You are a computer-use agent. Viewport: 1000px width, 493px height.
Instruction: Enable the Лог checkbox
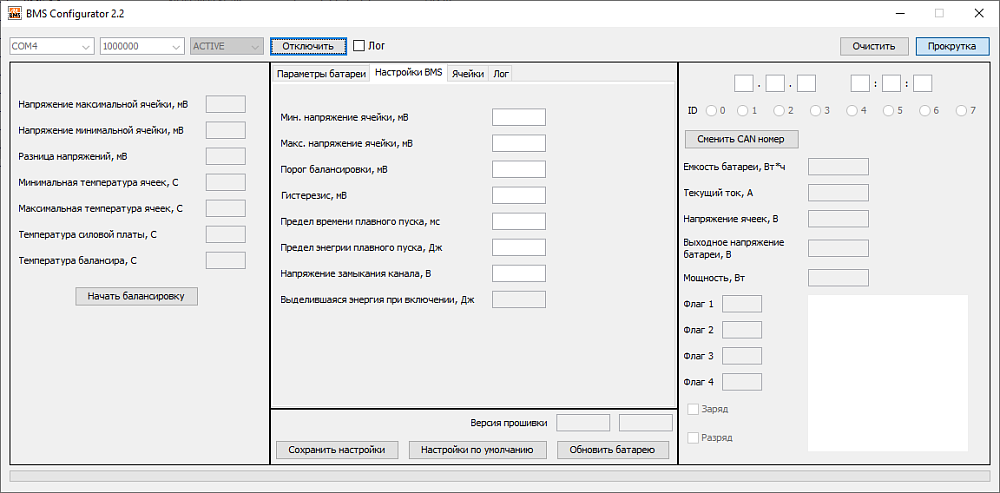tap(359, 46)
